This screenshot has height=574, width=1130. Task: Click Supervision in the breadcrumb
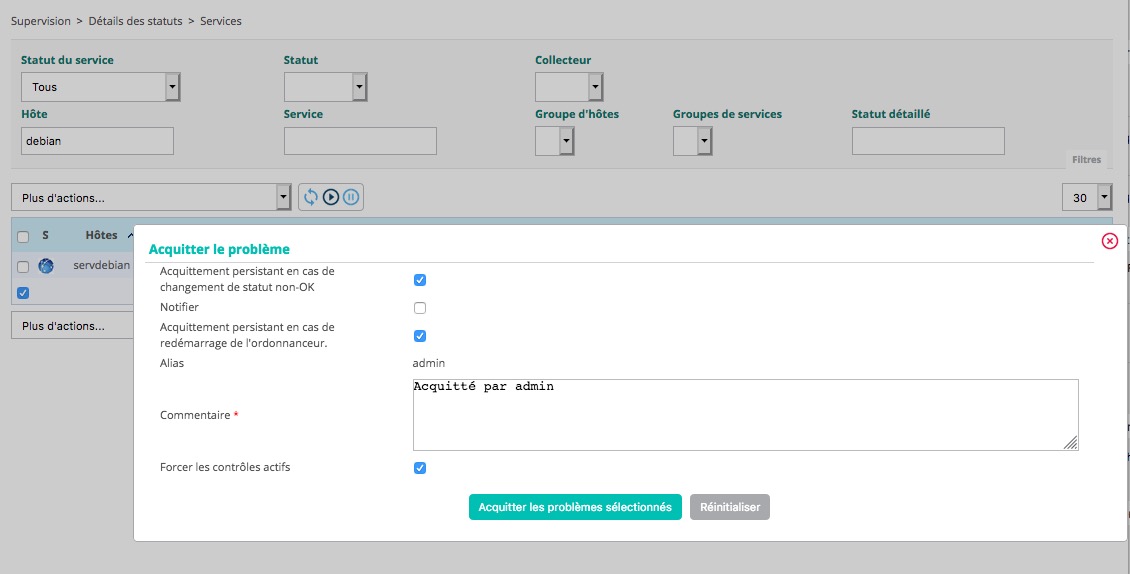pos(41,21)
